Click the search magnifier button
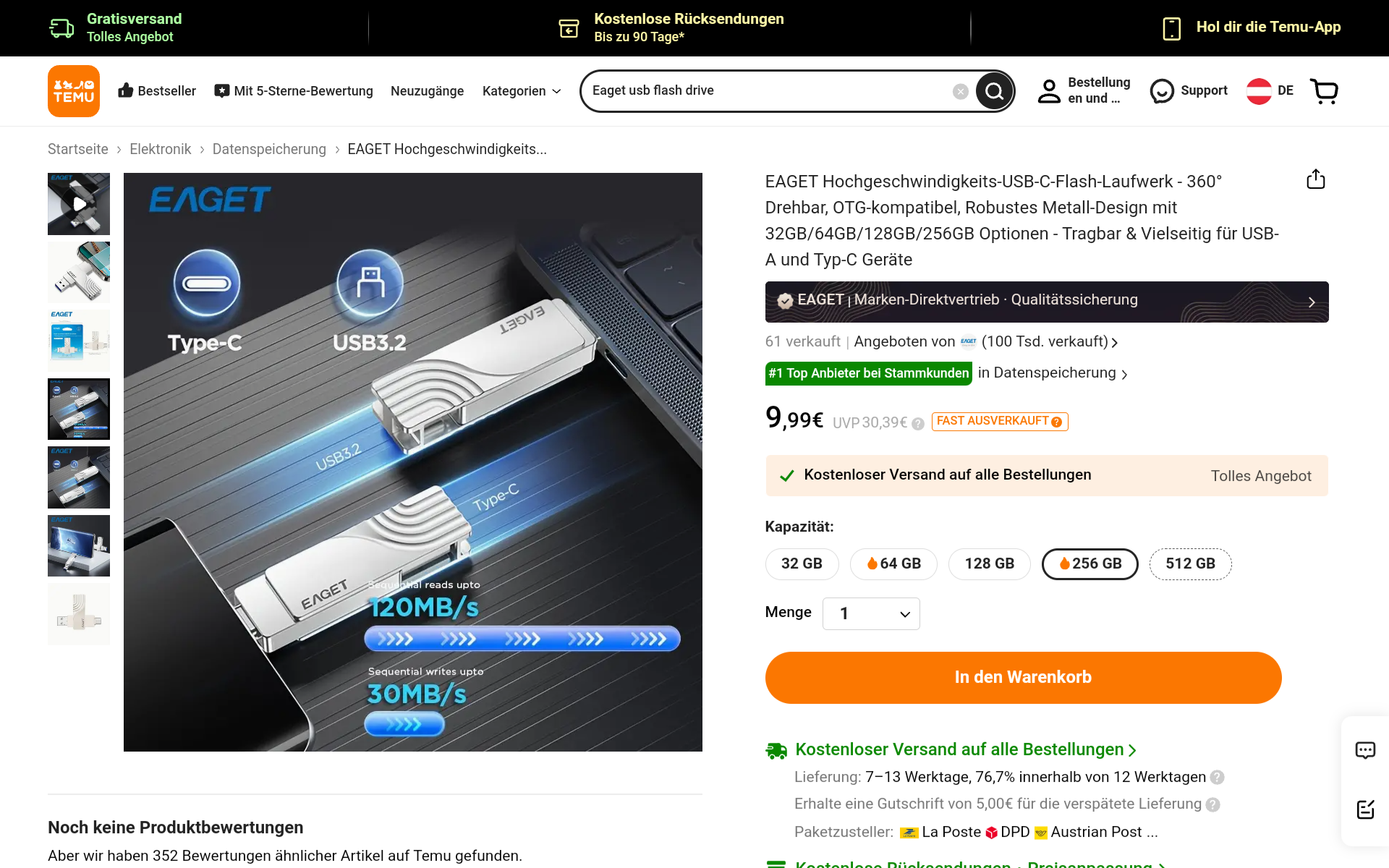 (994, 91)
